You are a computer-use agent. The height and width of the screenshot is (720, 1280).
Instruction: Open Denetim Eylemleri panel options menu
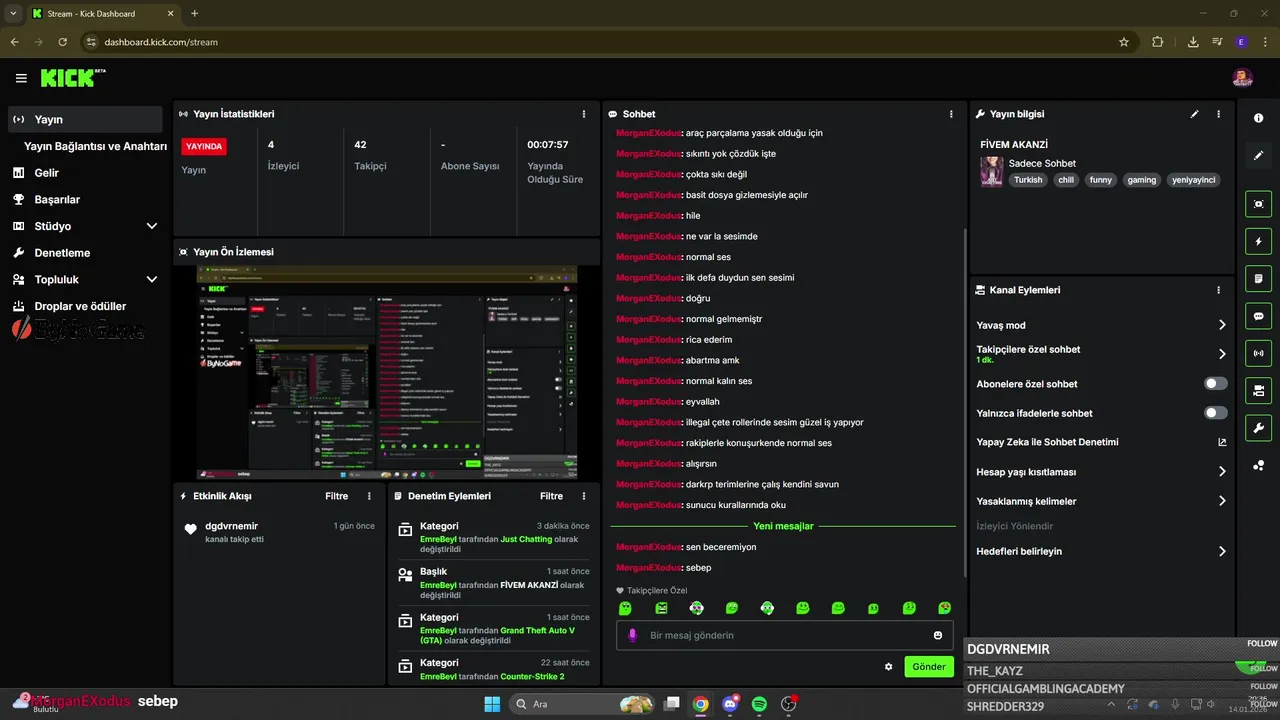(584, 496)
